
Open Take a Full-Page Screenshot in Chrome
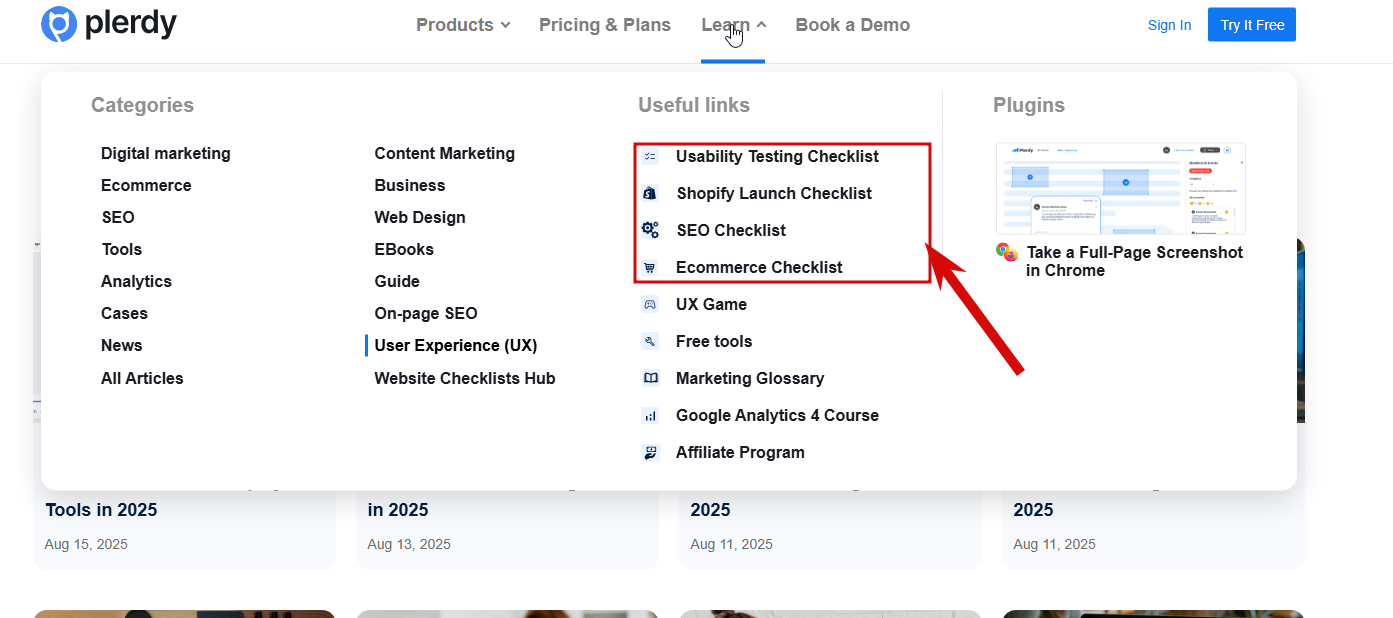(x=1134, y=261)
